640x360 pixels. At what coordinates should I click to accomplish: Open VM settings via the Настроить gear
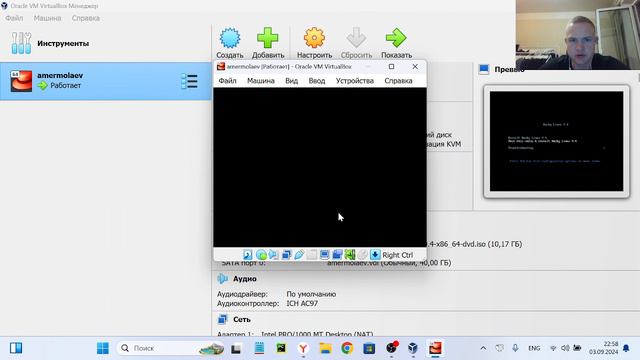click(314, 43)
